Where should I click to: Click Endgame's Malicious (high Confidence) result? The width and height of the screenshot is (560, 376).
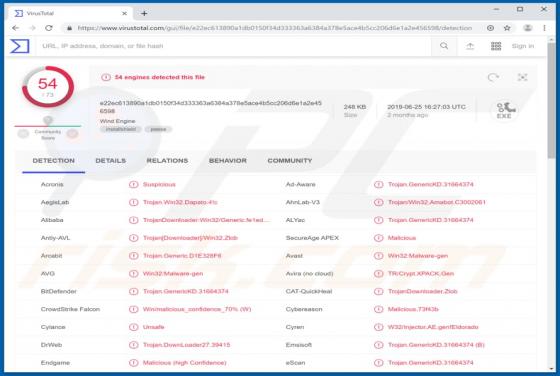[x=185, y=363]
